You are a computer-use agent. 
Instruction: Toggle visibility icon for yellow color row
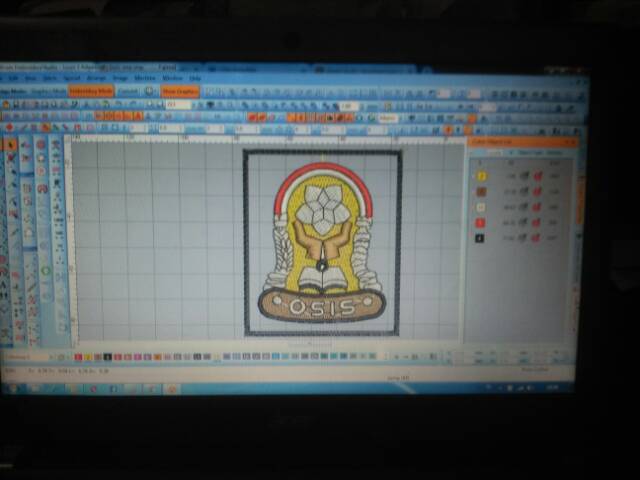525,176
